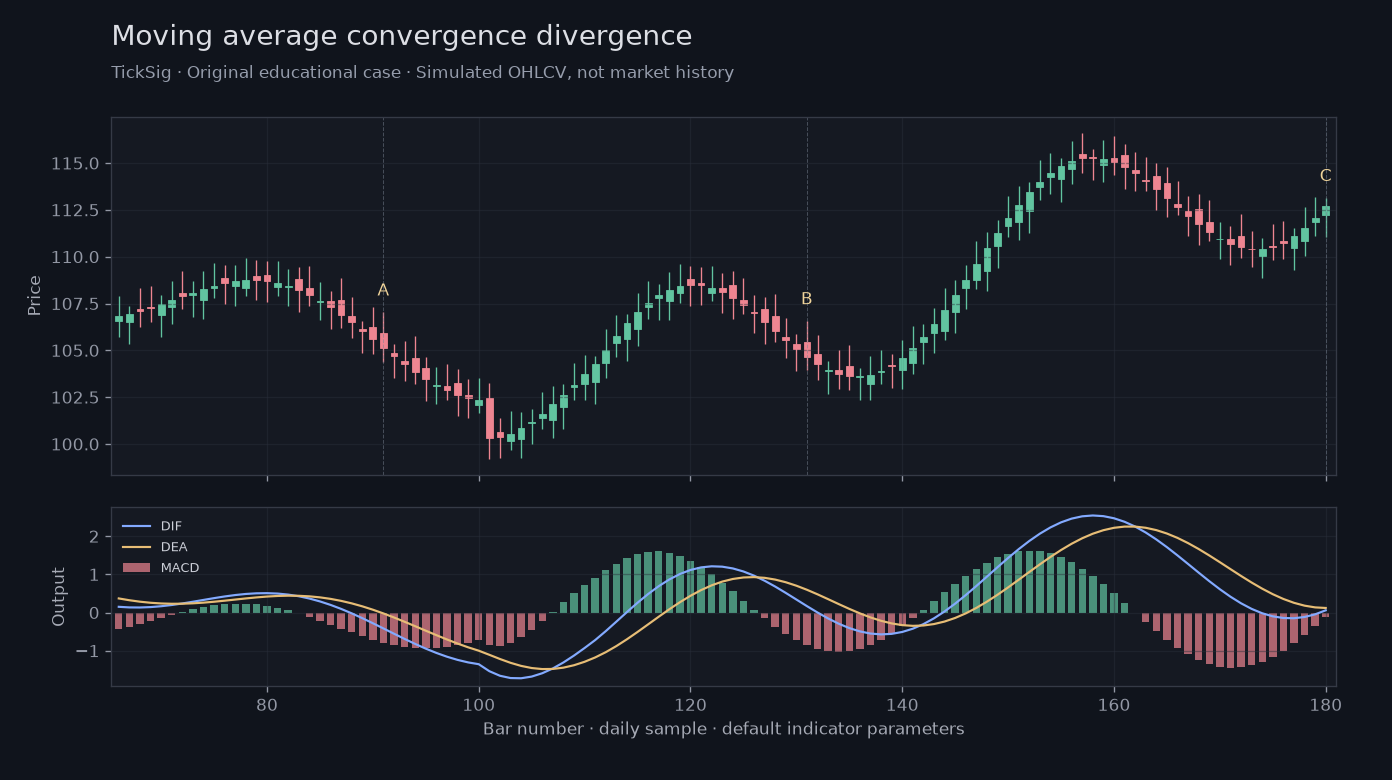Click the tall red candle near bar 101

click(x=490, y=419)
